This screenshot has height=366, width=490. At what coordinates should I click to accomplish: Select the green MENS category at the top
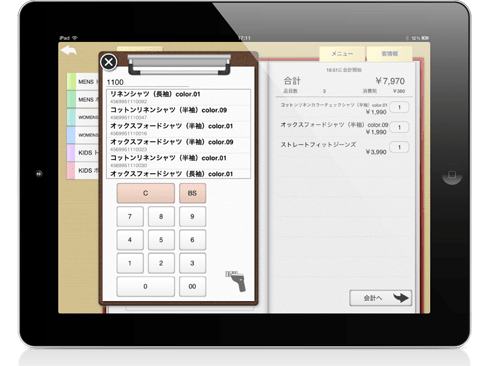coord(83,82)
